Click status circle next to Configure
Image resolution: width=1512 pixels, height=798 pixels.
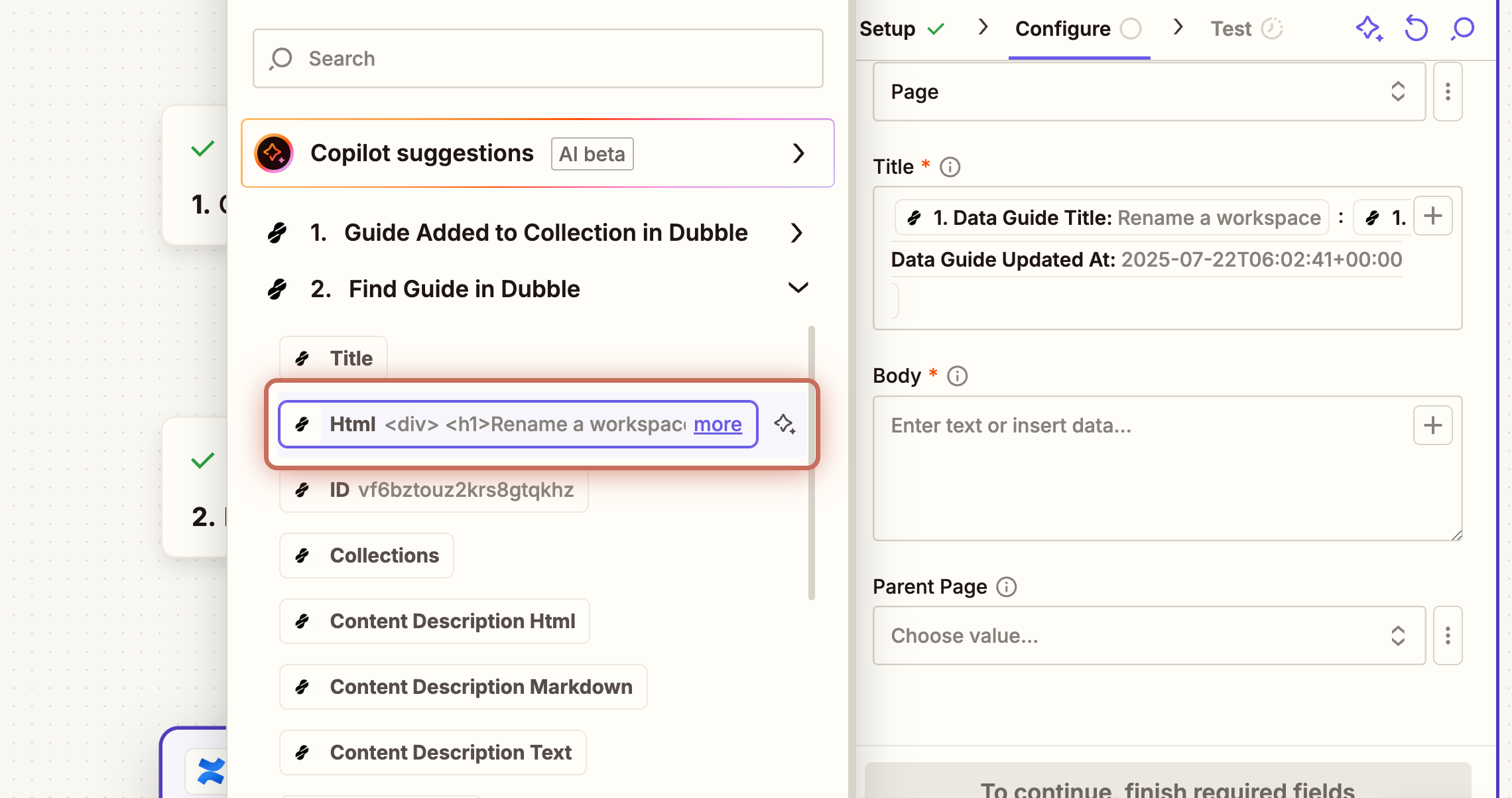pyautogui.click(x=1131, y=29)
